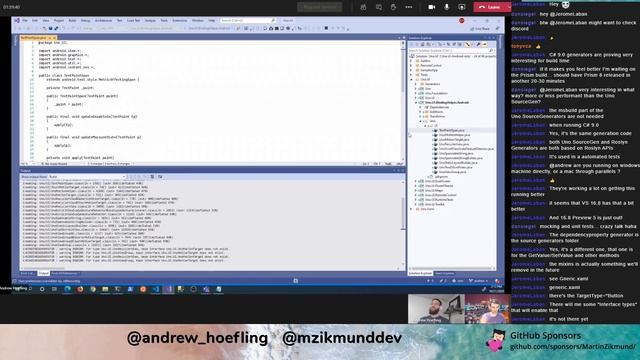Expand the AddIns folder node

(411, 61)
